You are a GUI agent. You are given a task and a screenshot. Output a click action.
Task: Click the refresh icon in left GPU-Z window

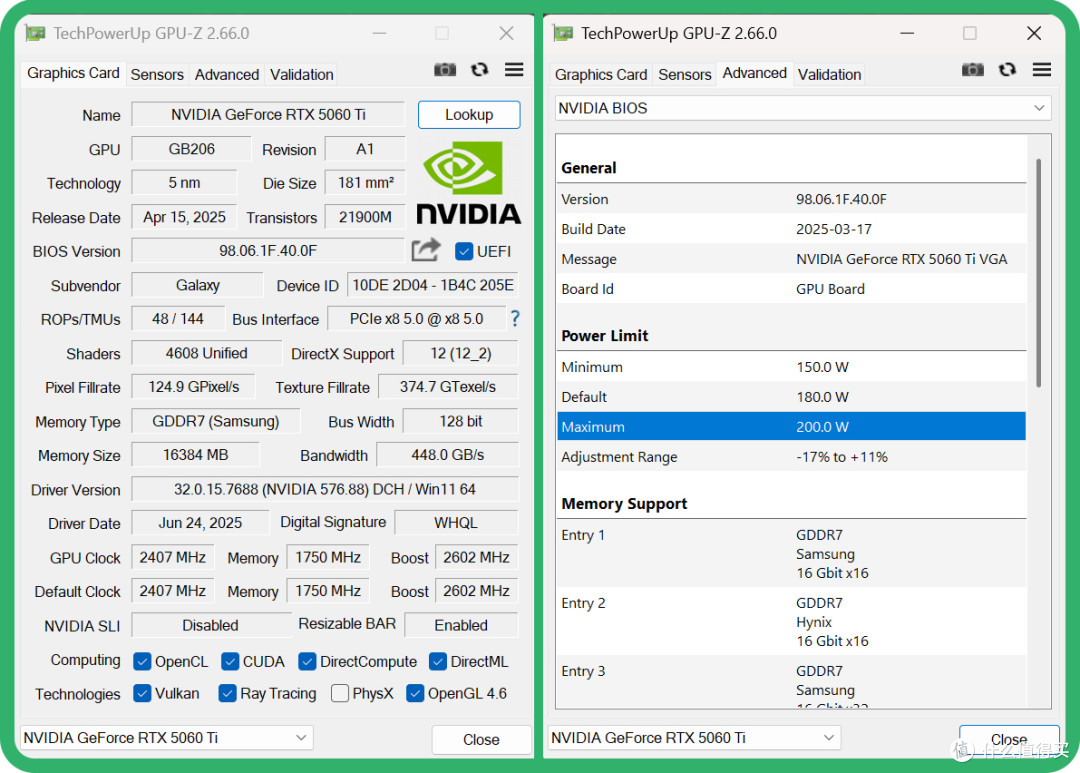coord(479,70)
